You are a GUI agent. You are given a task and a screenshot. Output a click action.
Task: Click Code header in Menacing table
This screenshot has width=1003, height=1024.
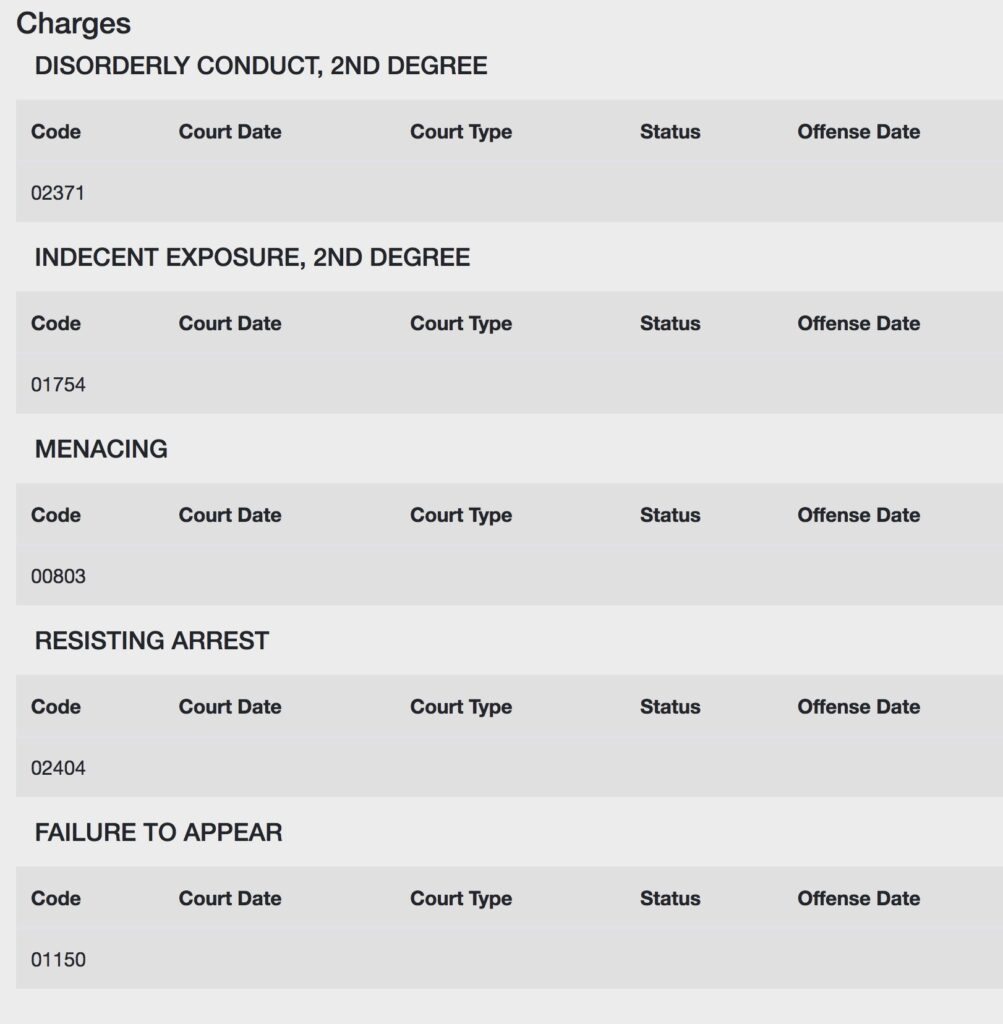(x=56, y=515)
